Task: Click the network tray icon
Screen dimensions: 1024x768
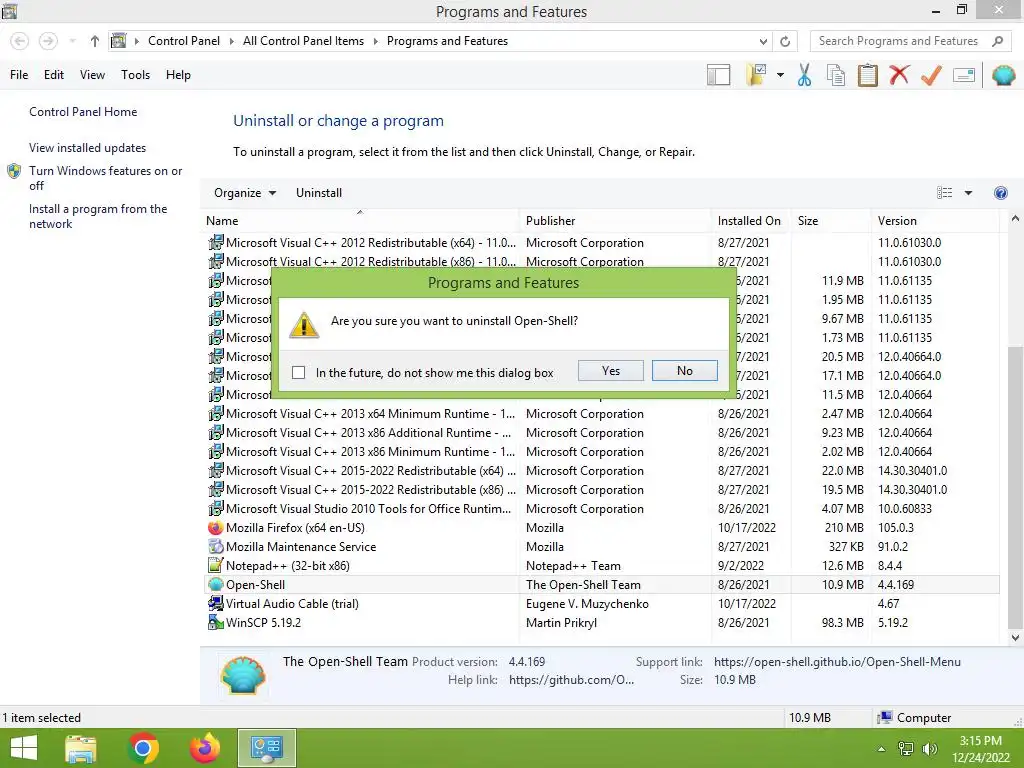Action: coord(906,749)
